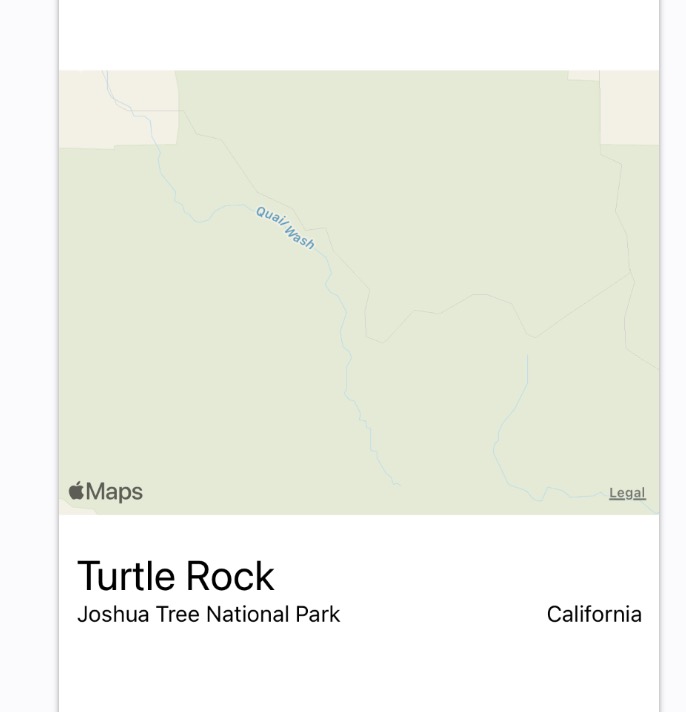Click the beige area at map's top-right
686x712 pixels.
pos(629,107)
